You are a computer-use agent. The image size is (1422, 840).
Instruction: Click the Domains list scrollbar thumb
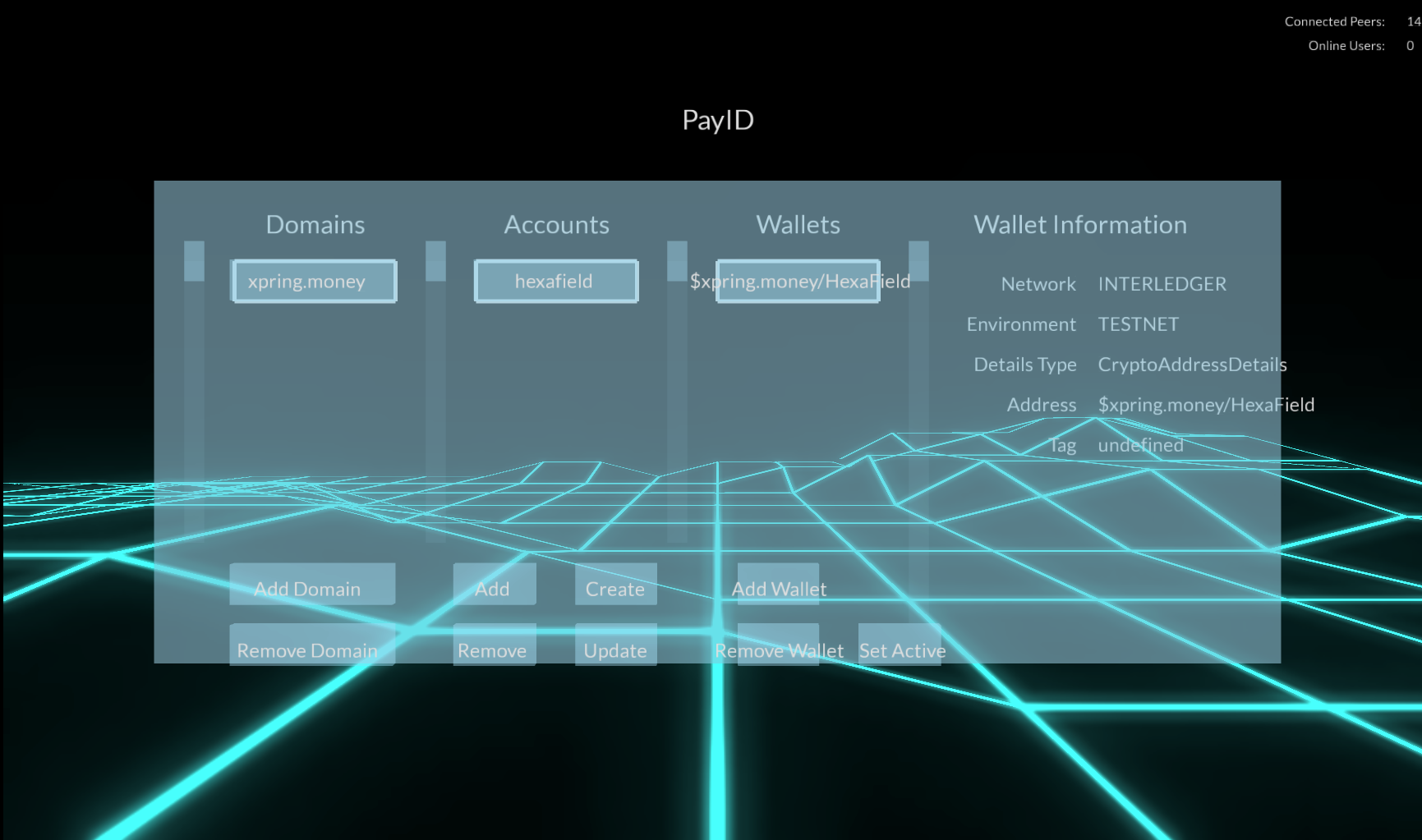[194, 261]
